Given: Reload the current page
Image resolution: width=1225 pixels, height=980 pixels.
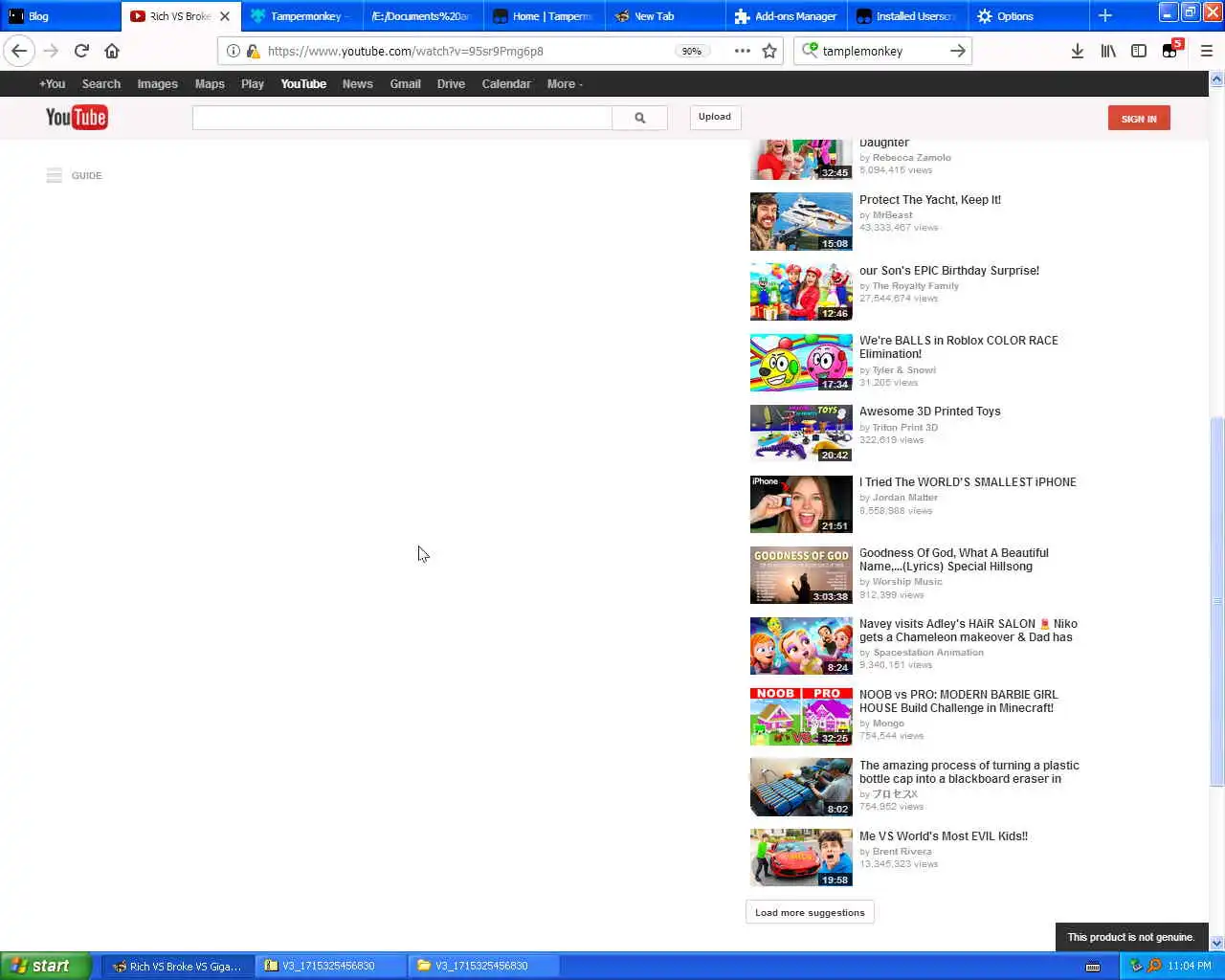Looking at the screenshot, I should click(81, 51).
